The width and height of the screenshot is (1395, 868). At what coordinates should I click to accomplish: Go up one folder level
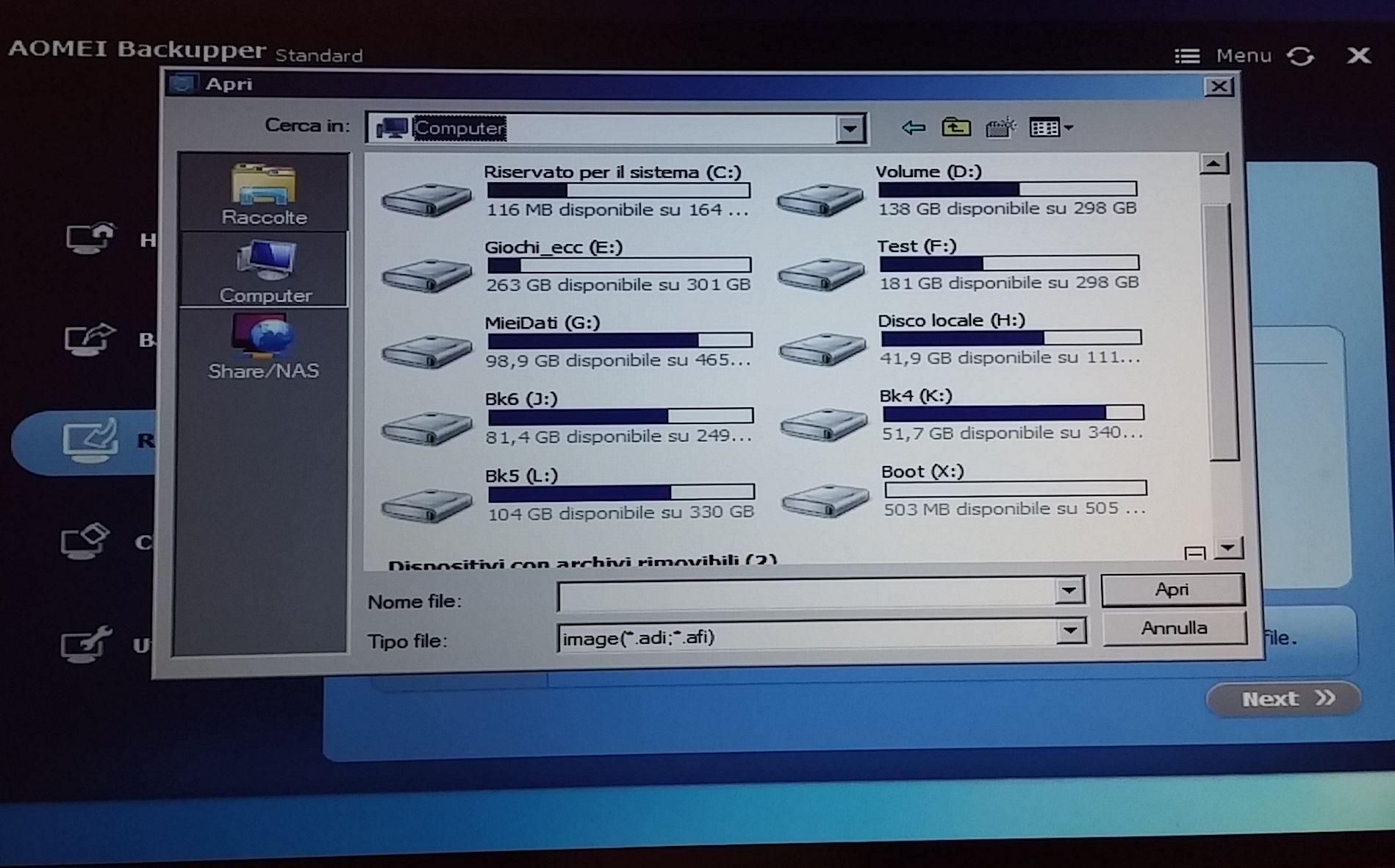(x=955, y=127)
